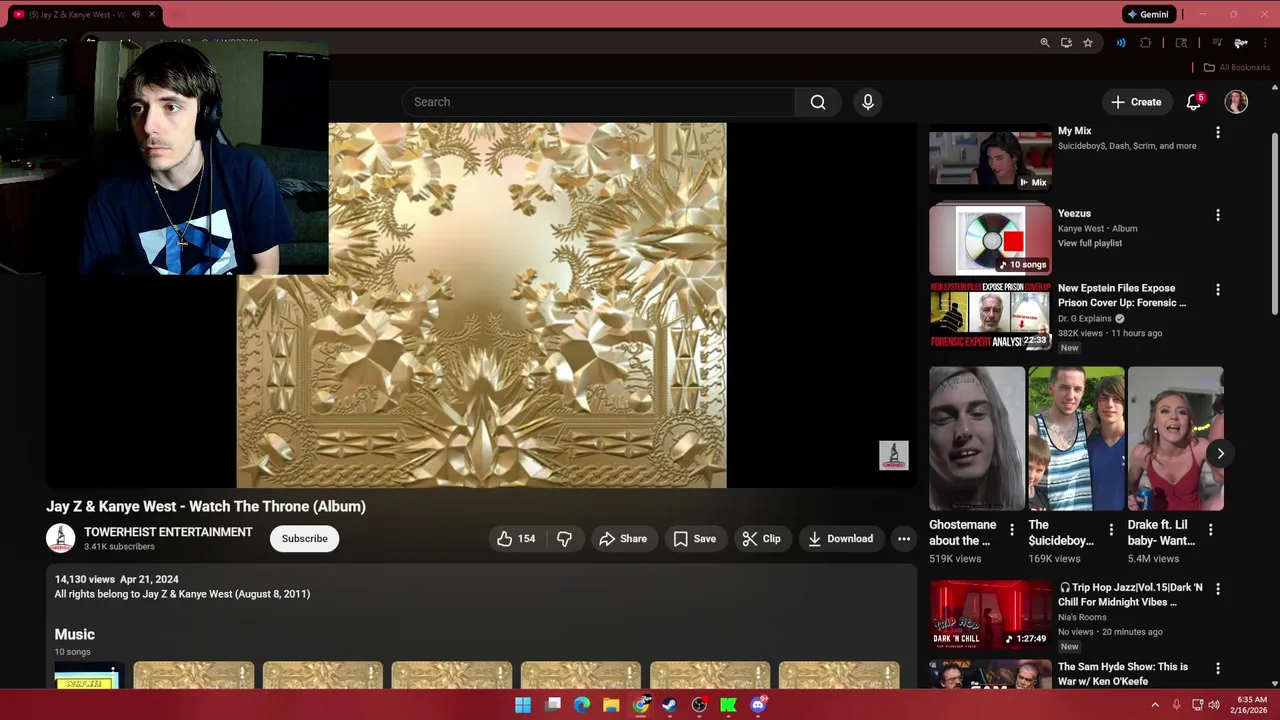Open New Epstein Files video thumbnail
The height and width of the screenshot is (720, 1280).
coord(990,315)
